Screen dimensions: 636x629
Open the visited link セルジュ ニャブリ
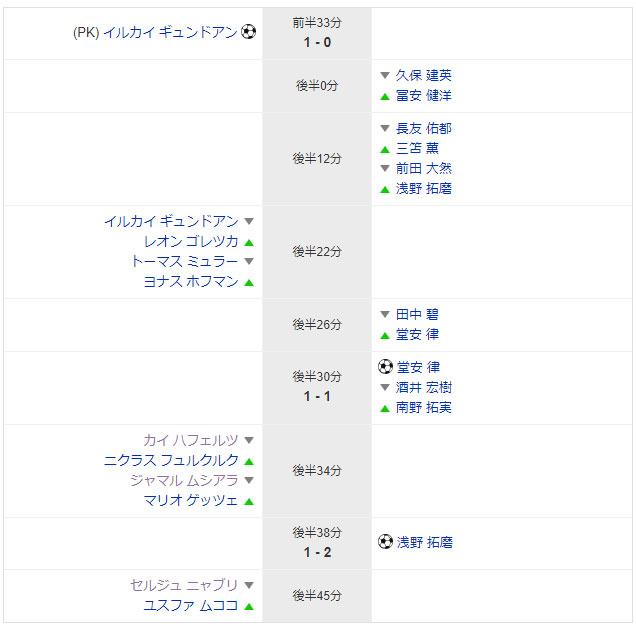point(184,585)
